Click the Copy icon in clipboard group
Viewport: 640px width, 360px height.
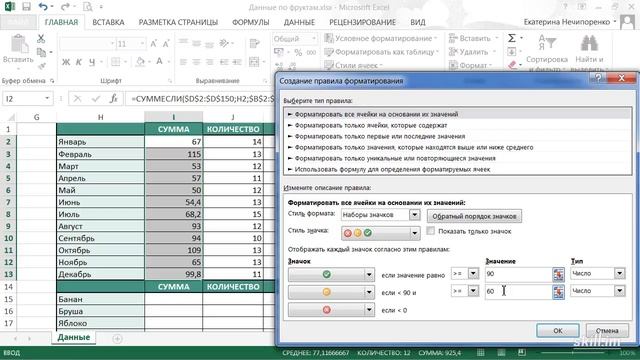coord(41,52)
